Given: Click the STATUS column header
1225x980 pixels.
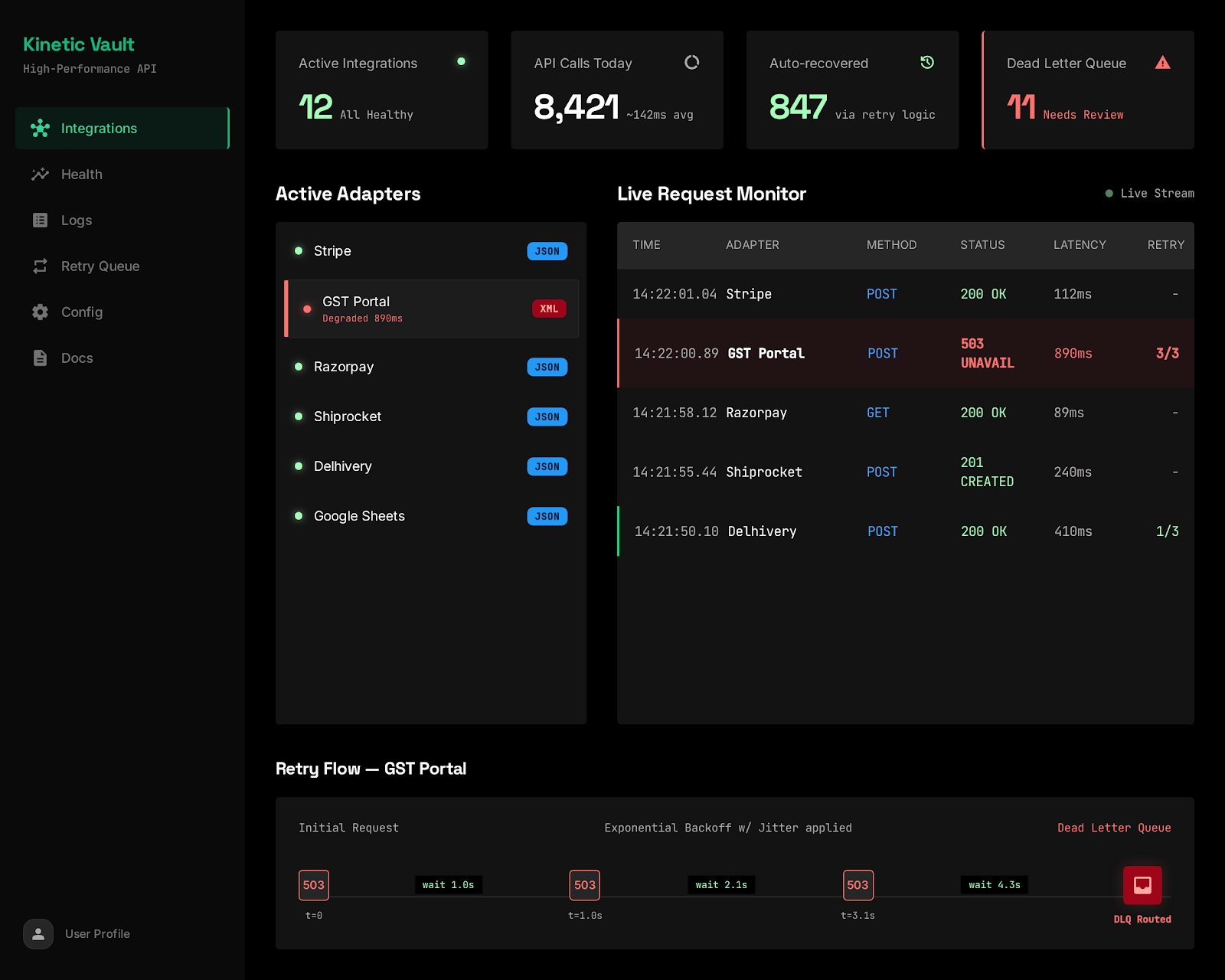Looking at the screenshot, I should click(x=982, y=245).
